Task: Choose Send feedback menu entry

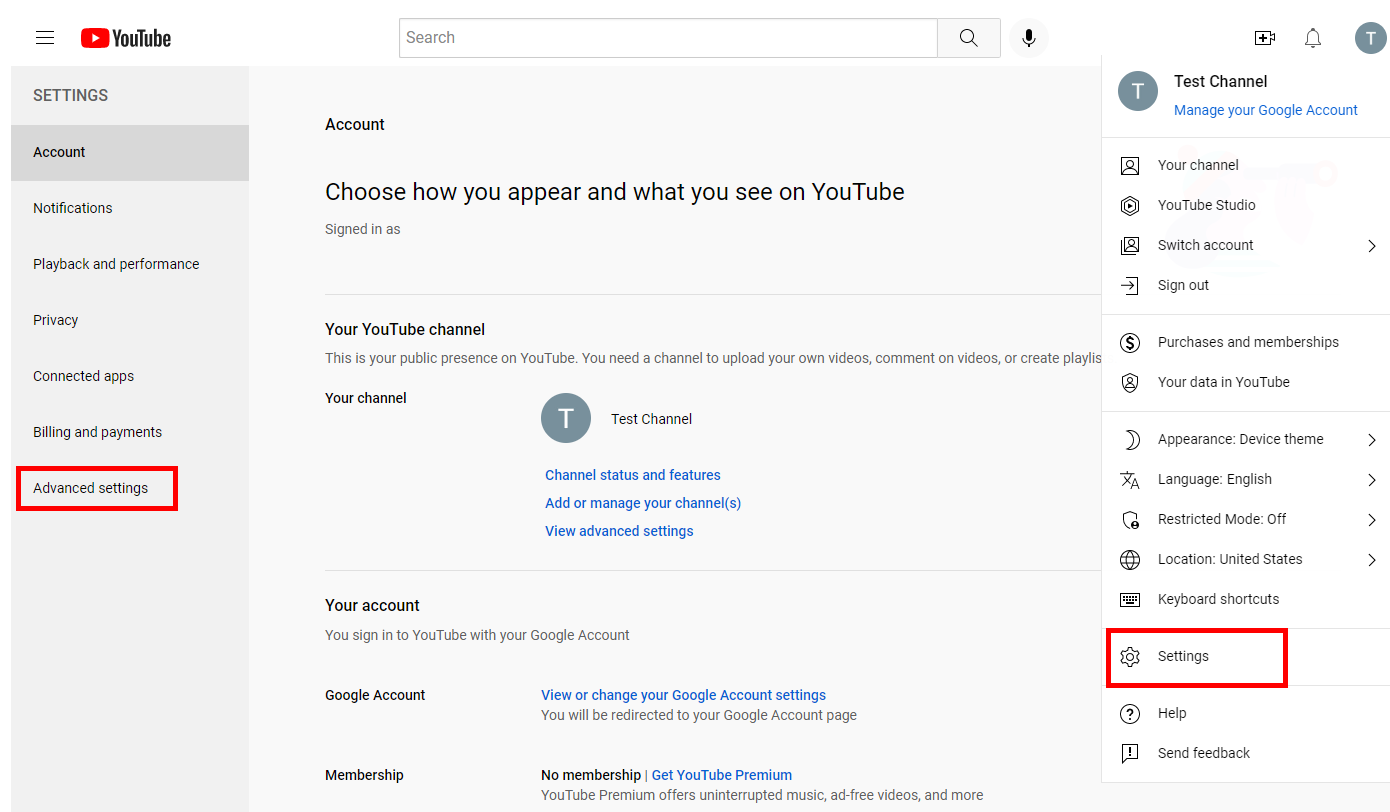Action: tap(1246, 753)
